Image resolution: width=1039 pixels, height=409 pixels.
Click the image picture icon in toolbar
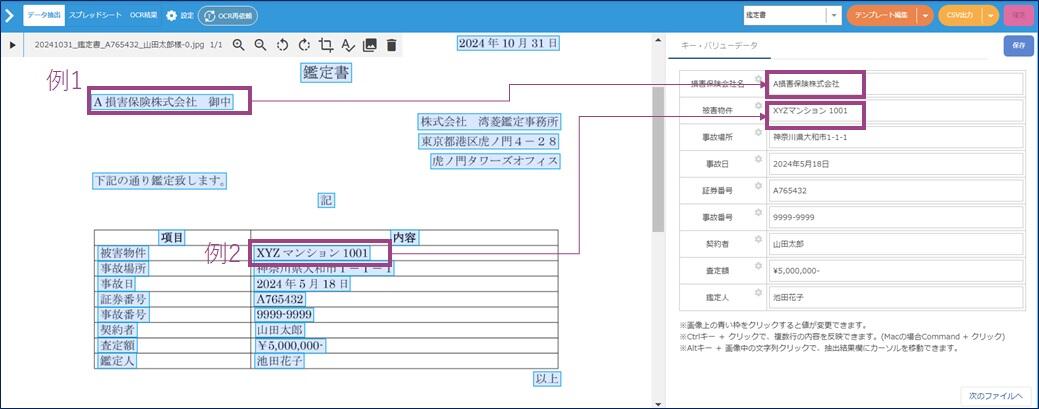(370, 45)
